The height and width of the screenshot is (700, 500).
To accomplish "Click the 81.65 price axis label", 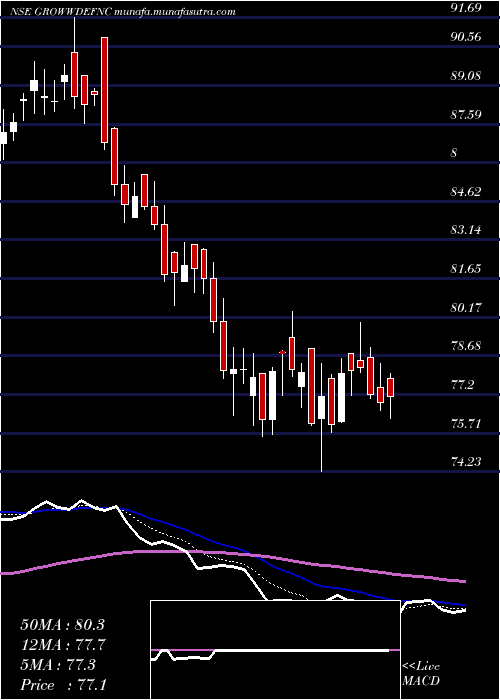I will pos(466,269).
